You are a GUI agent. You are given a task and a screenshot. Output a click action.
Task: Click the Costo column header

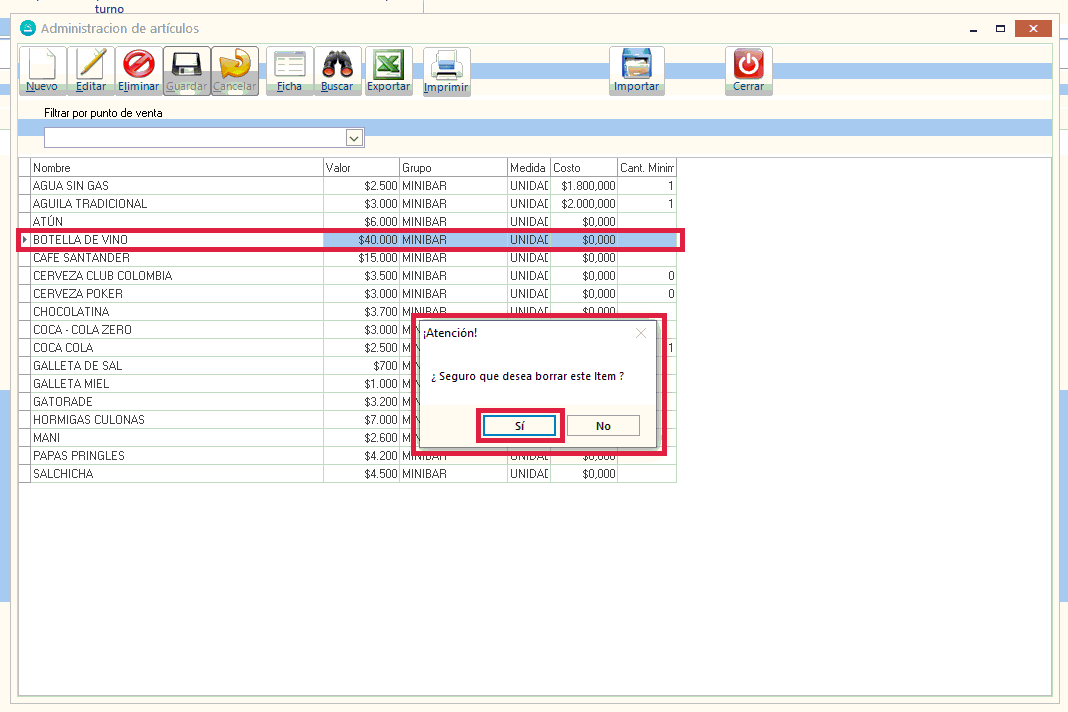tap(583, 168)
